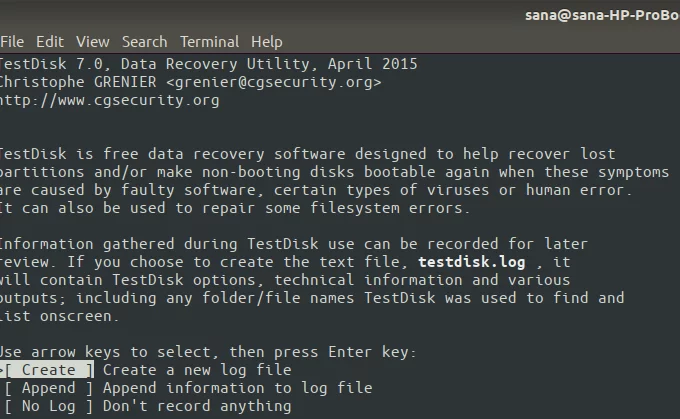Screen dimensions: 680x419
Task: Click the TestDisk 7.0 version header line
Action: pyautogui.click(x=208, y=64)
